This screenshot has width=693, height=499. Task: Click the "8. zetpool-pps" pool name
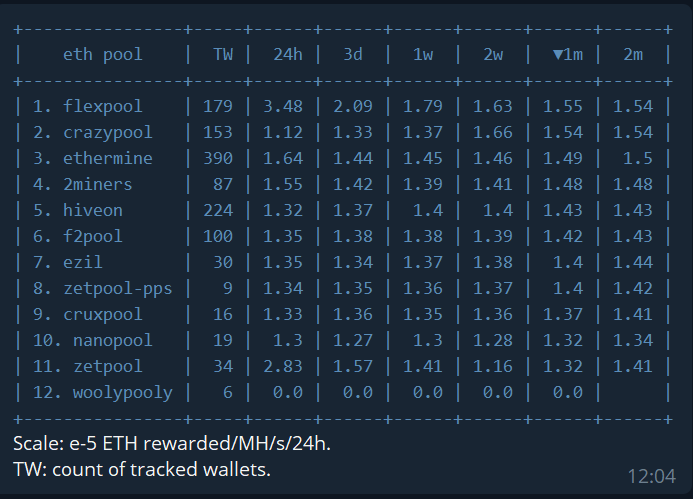[x=103, y=289]
